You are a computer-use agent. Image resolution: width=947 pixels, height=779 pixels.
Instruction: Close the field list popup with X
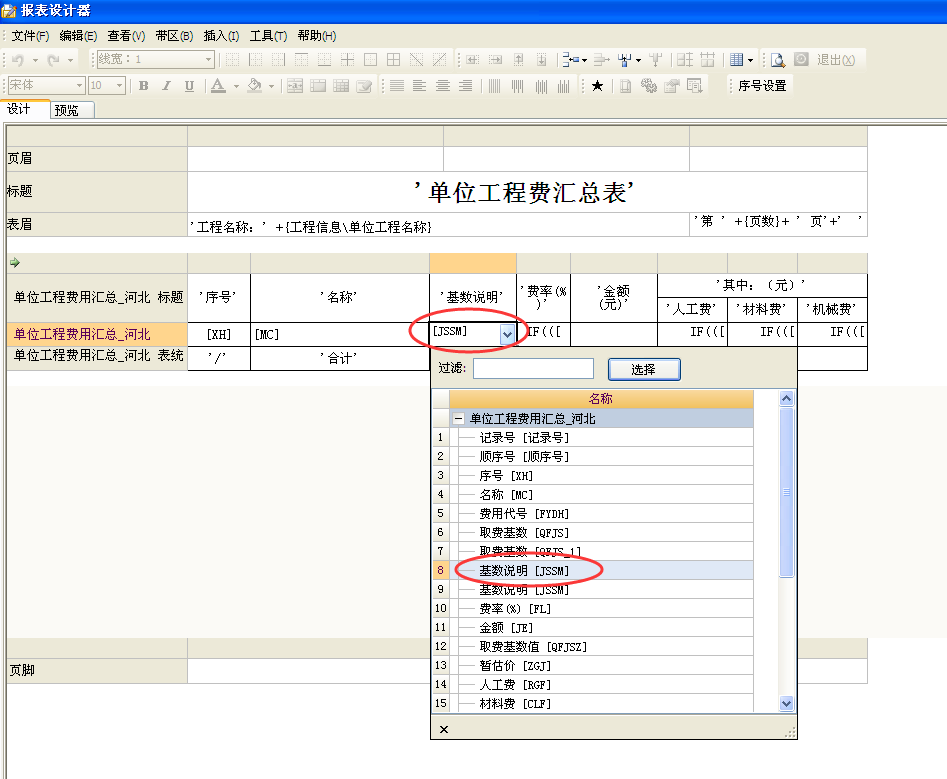[444, 729]
